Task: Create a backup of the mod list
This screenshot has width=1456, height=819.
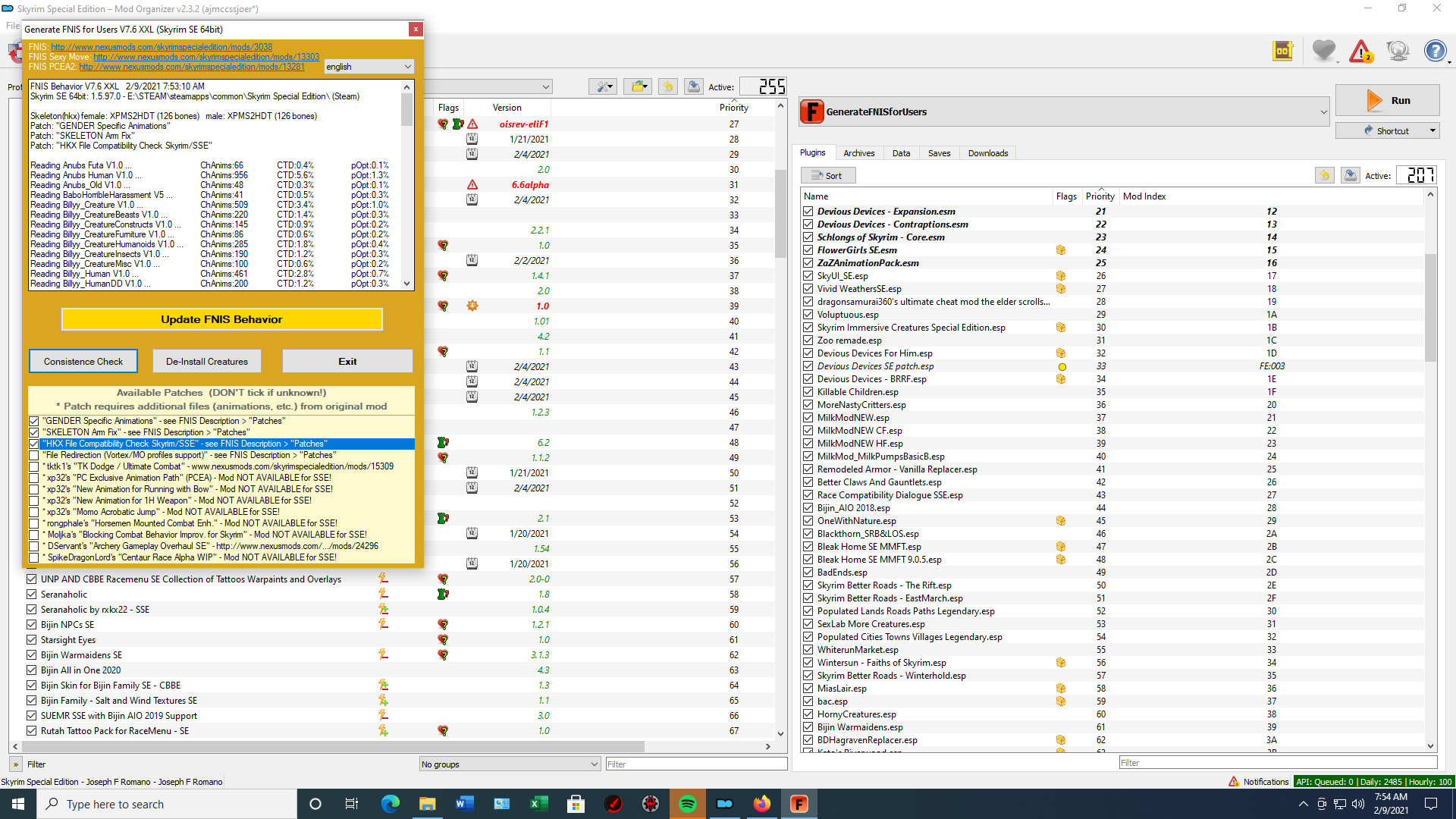Action: click(693, 86)
